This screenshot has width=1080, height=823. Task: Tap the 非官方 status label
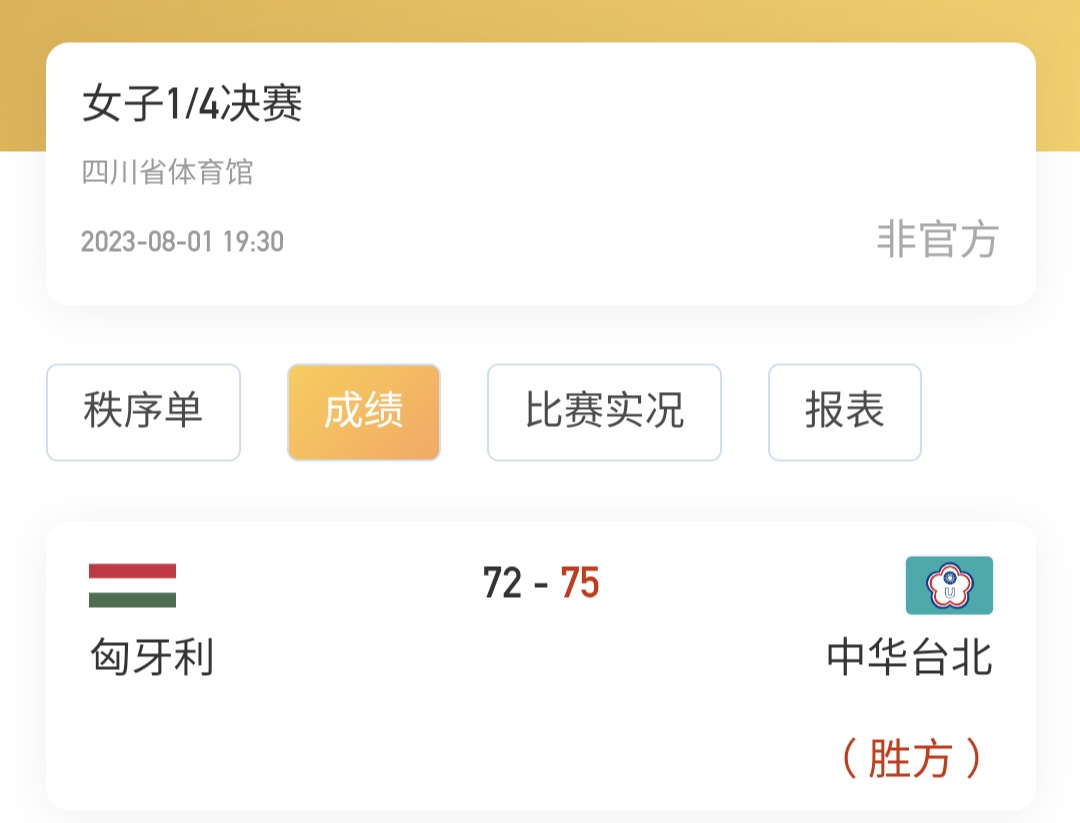click(937, 240)
